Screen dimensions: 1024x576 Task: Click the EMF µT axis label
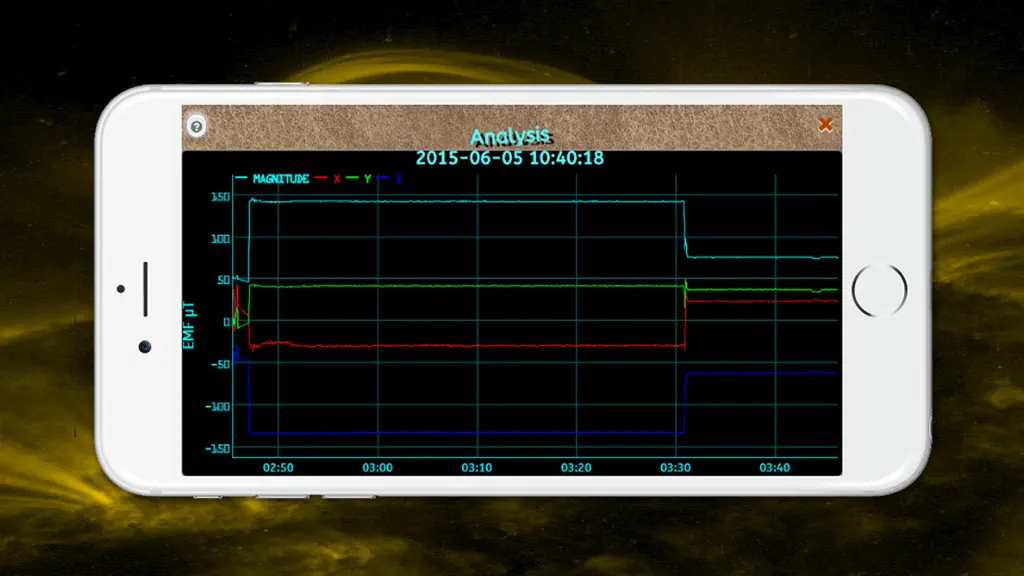189,325
